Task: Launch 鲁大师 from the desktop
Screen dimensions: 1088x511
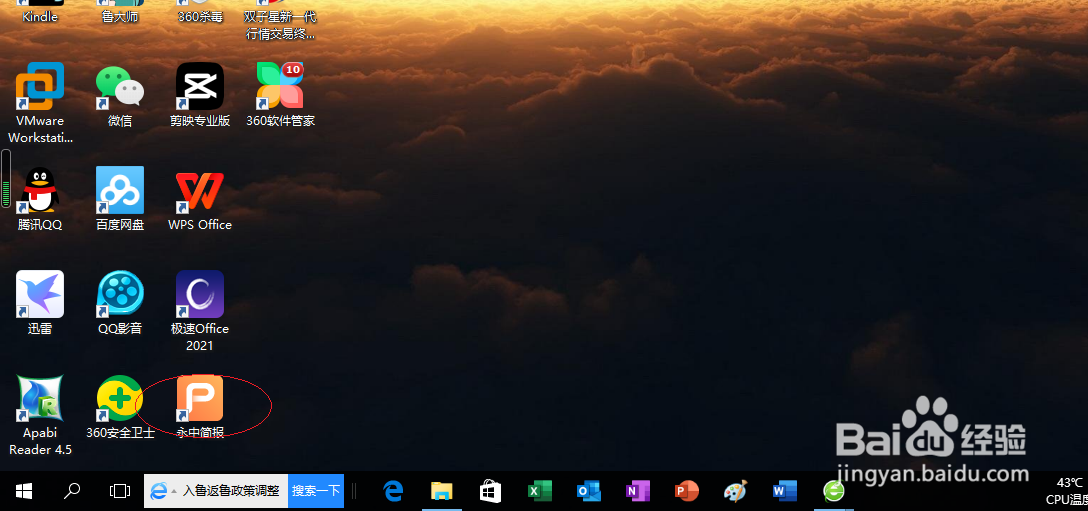Action: pyautogui.click(x=120, y=12)
